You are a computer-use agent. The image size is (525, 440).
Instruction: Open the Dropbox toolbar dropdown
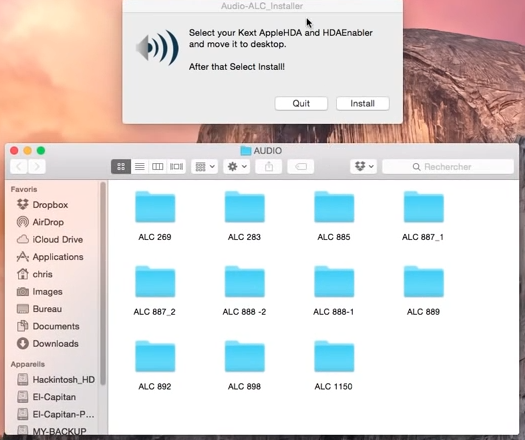(364, 166)
